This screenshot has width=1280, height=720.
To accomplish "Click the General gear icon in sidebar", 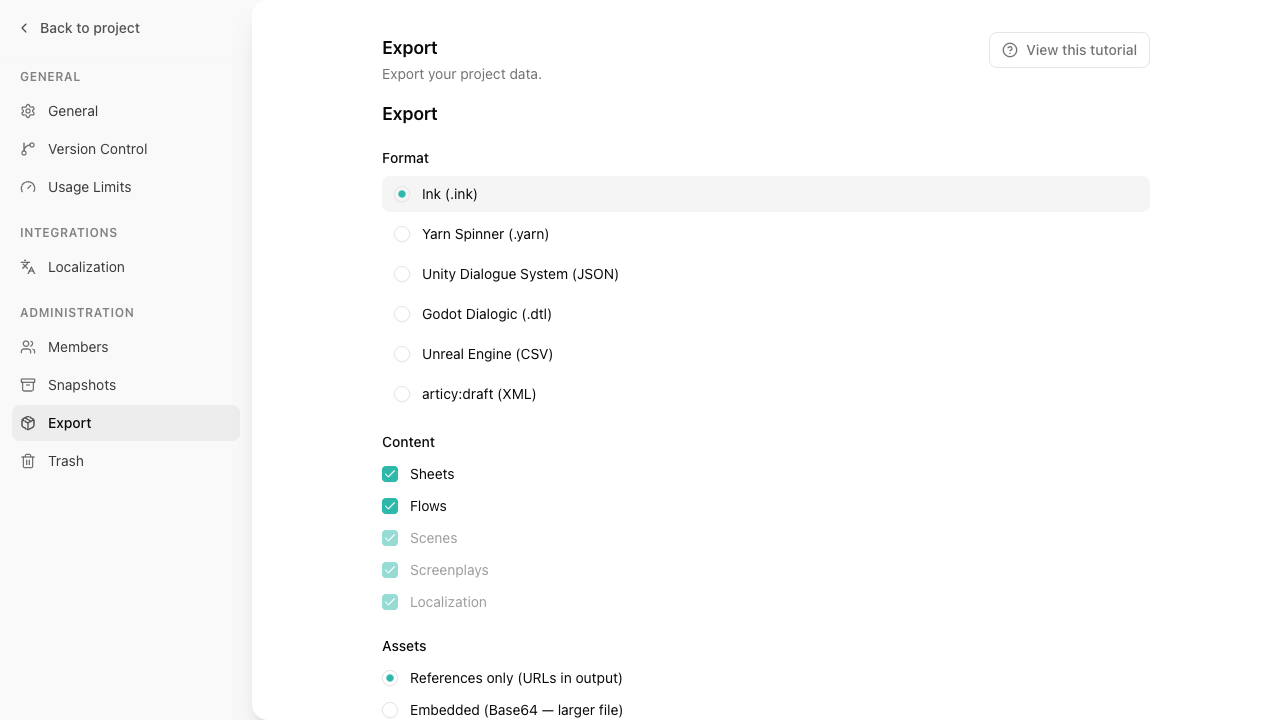I will point(28,111).
